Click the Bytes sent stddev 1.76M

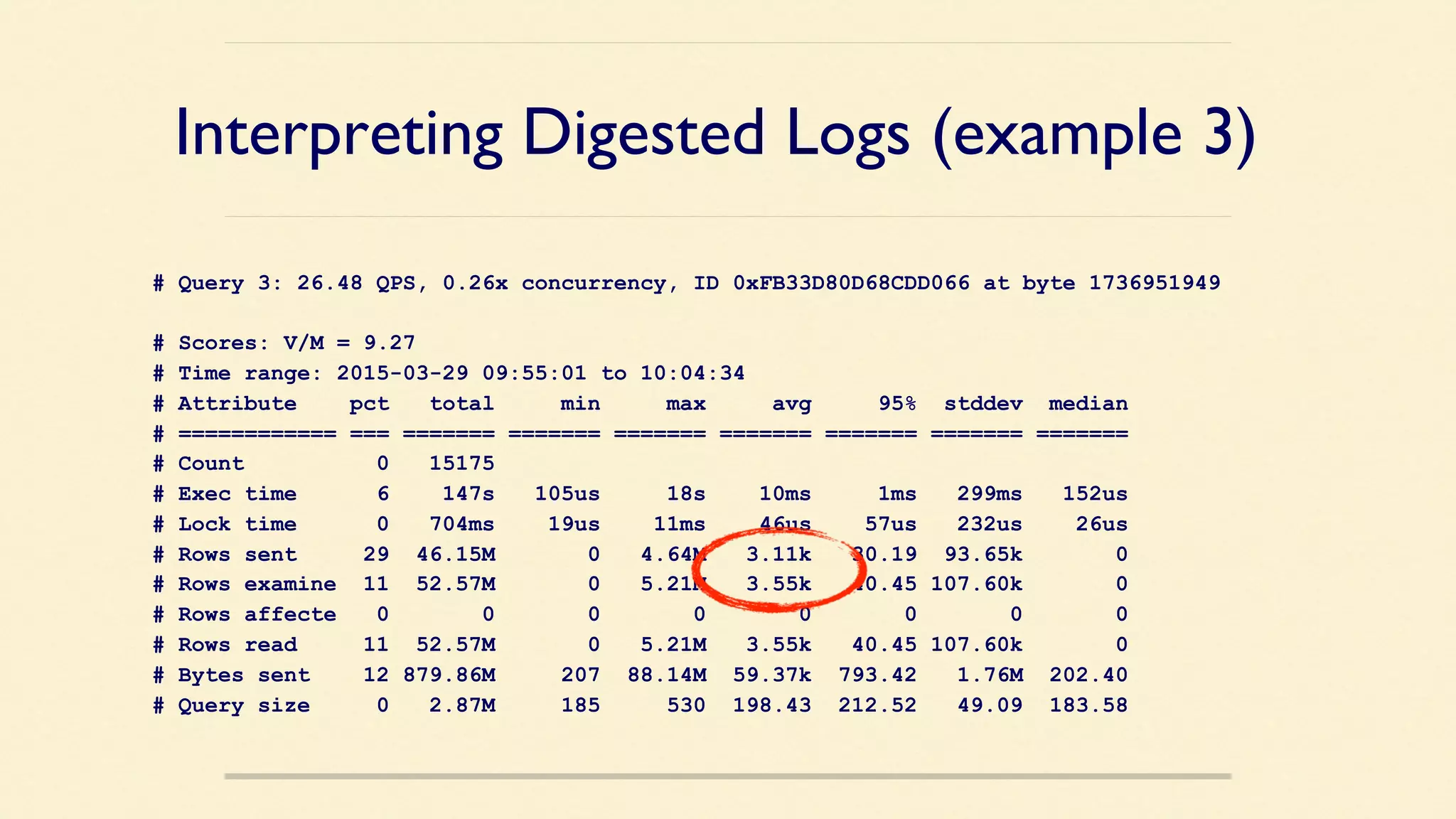[x=990, y=675]
